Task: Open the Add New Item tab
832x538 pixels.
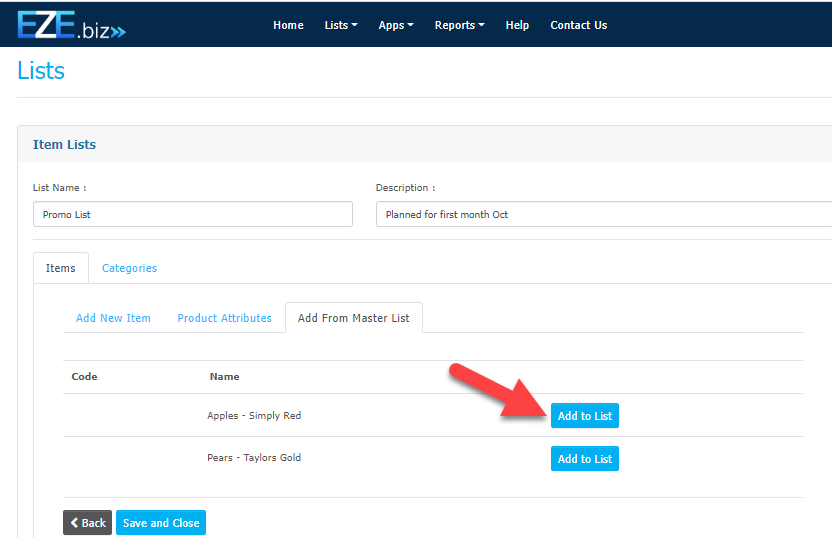Action: pyautogui.click(x=113, y=318)
